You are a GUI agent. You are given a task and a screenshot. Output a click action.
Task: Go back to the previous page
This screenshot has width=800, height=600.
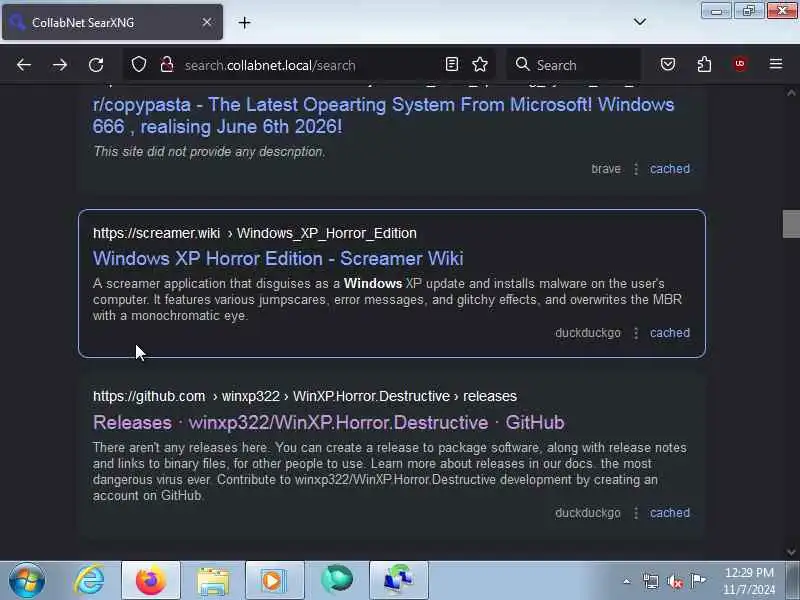click(24, 65)
